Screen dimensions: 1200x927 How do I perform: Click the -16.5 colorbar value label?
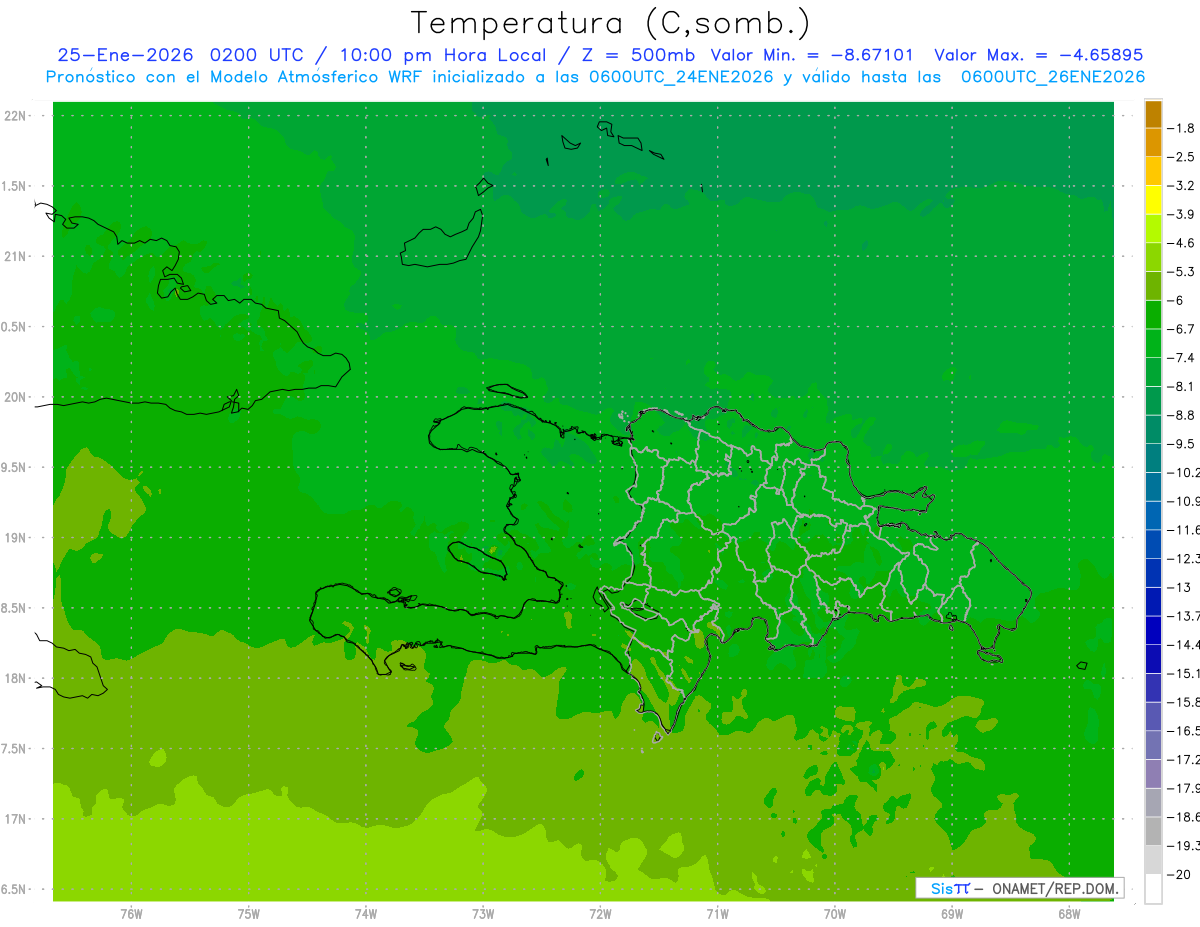[1183, 731]
